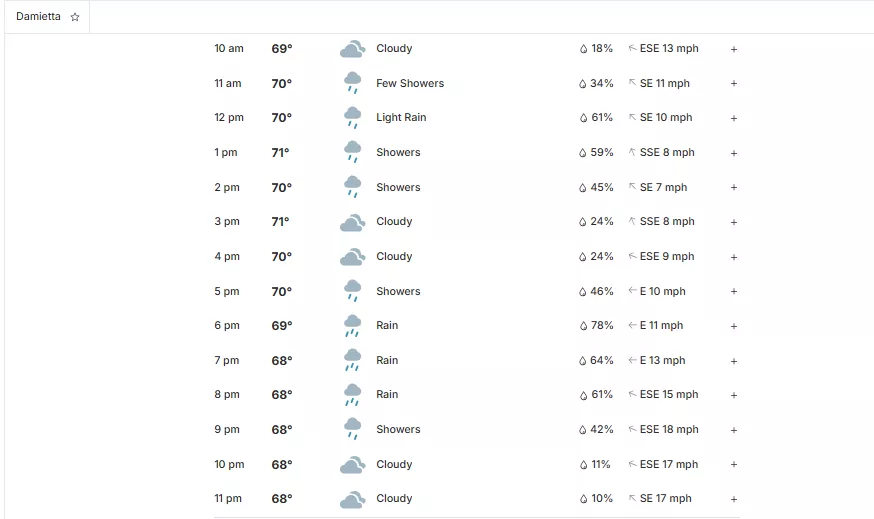874x519 pixels.
Task: Click the rain icon at 6 pm
Action: point(352,326)
